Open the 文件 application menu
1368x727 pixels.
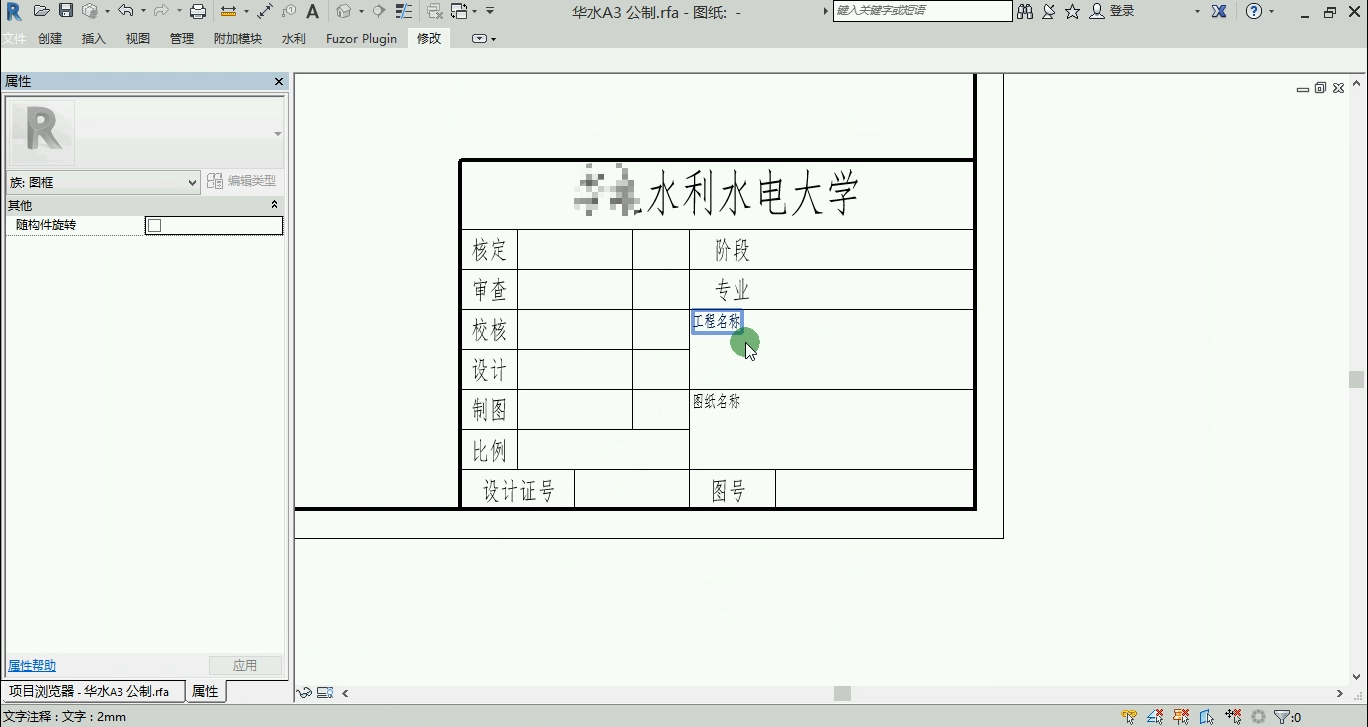(x=14, y=39)
